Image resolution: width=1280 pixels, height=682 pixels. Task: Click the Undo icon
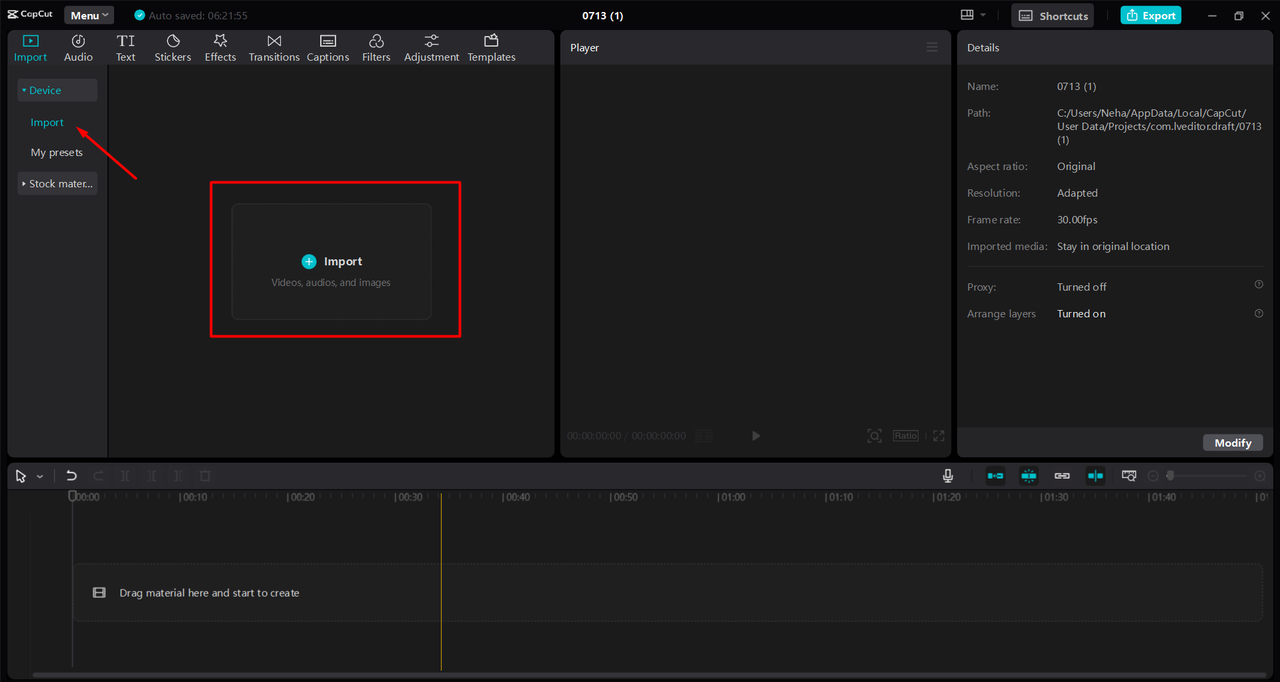[71, 476]
